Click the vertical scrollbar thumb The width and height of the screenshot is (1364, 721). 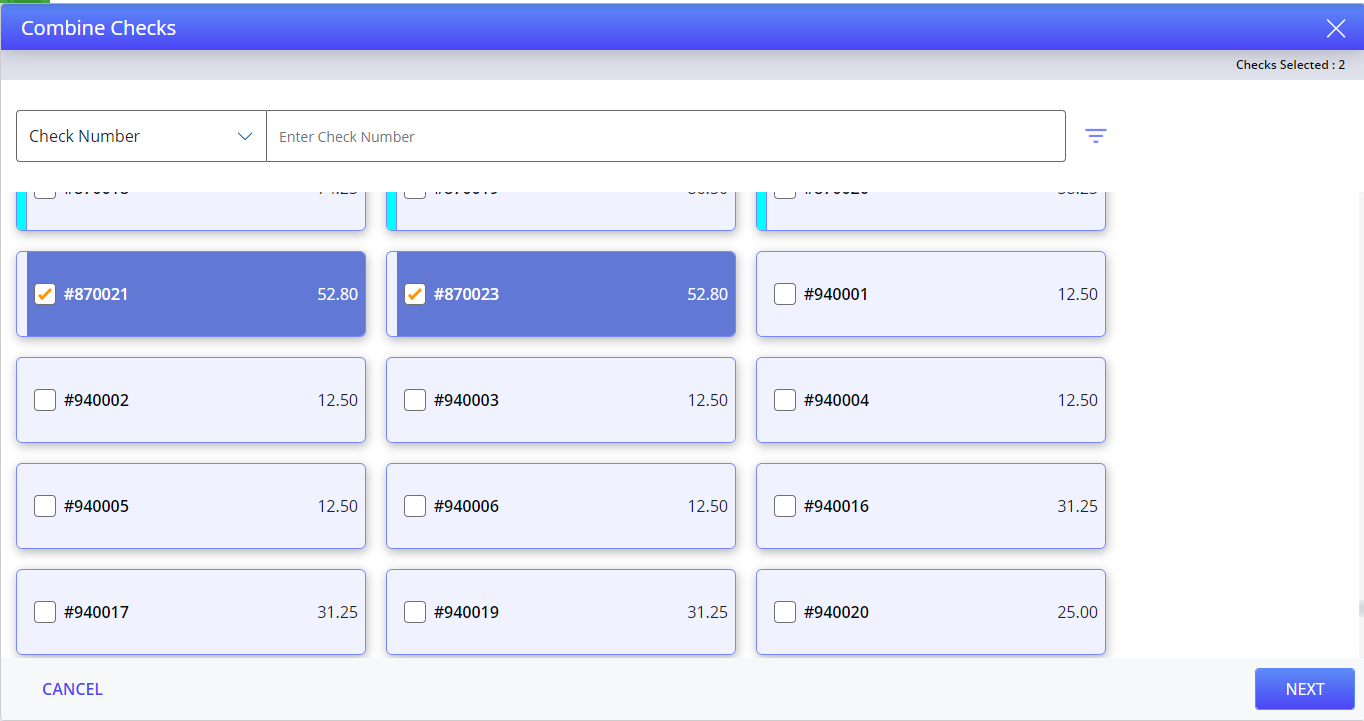pos(1360,608)
